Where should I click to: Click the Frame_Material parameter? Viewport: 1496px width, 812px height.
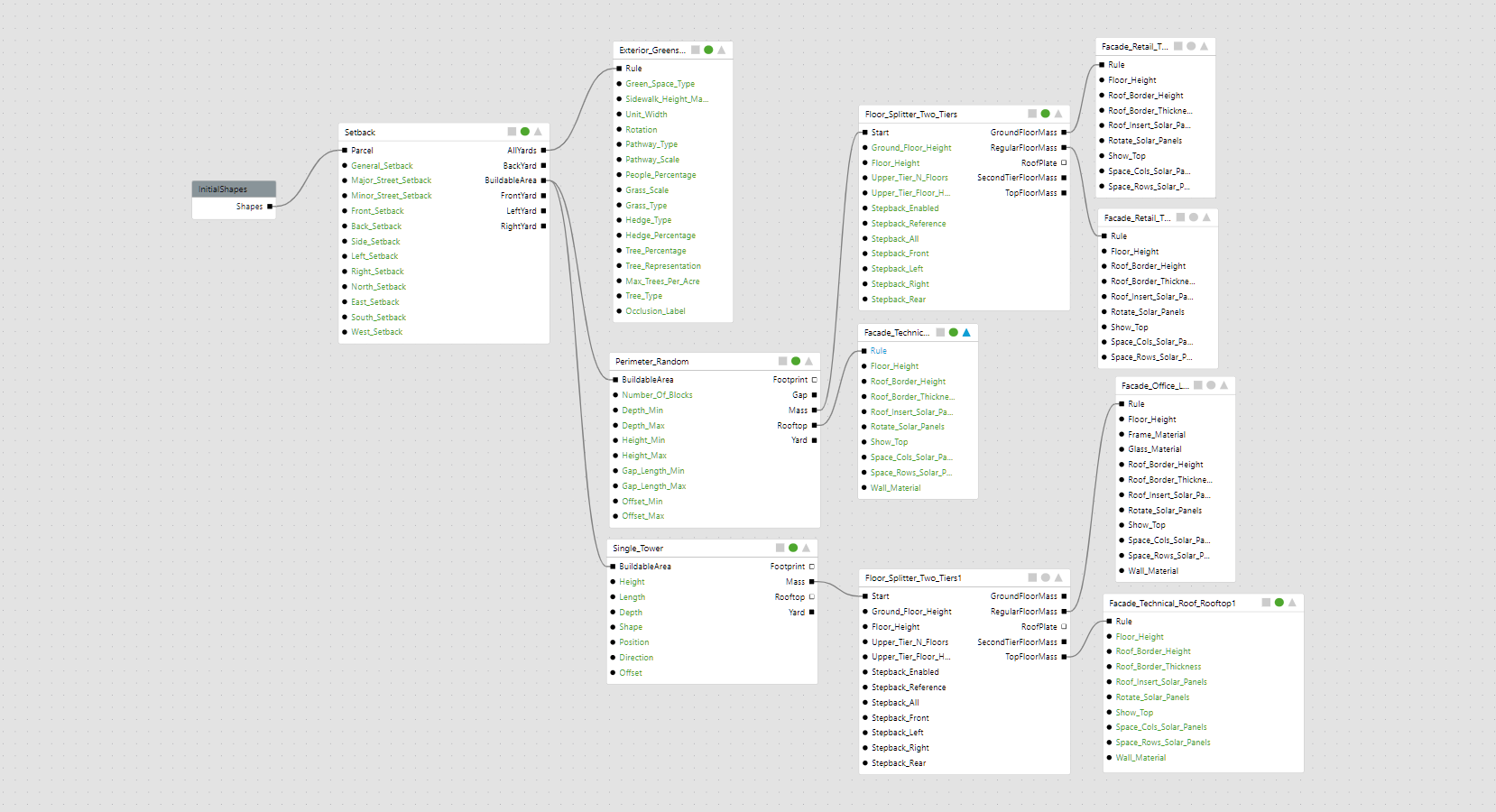[1157, 435]
